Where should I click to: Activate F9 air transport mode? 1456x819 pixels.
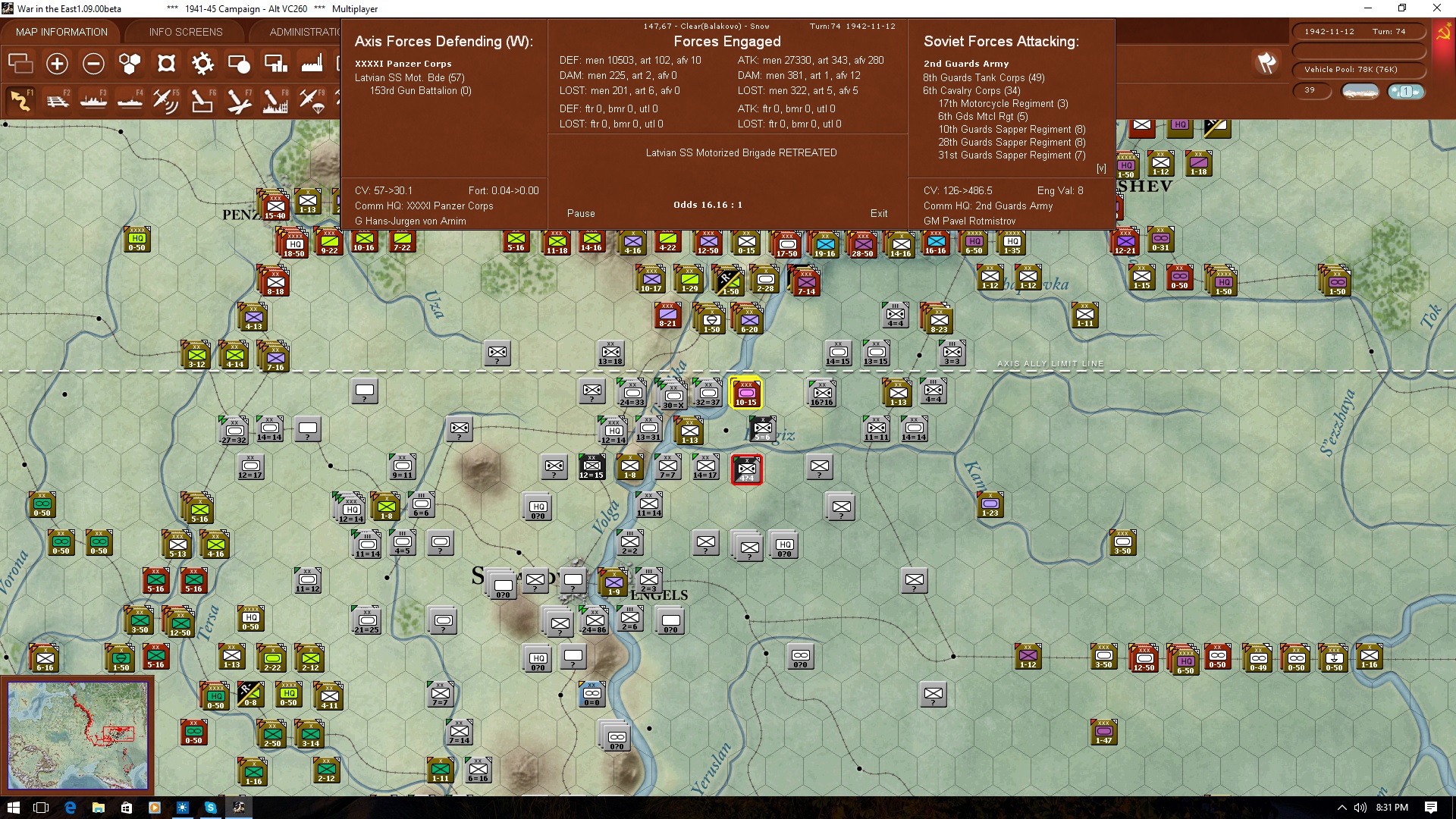click(312, 100)
